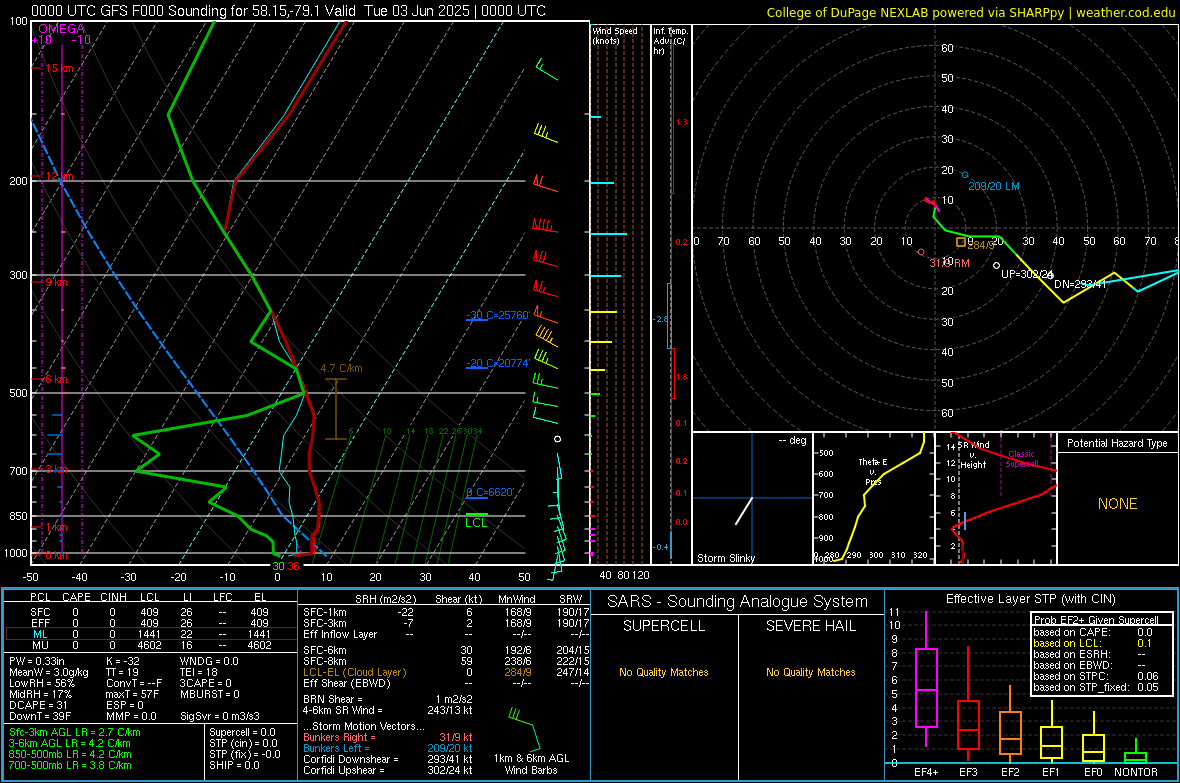Click the Theta-E v. Pres inset label
Viewport: 1180px width, 783px height.
coord(873,471)
